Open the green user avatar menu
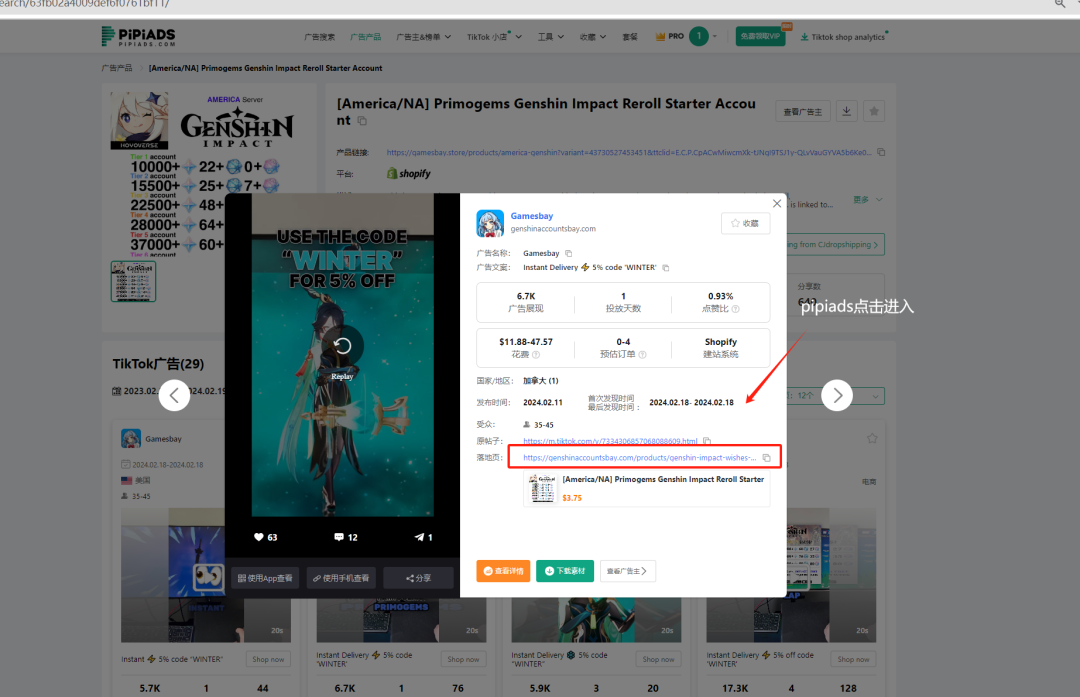The width and height of the screenshot is (1080, 697). (x=698, y=37)
